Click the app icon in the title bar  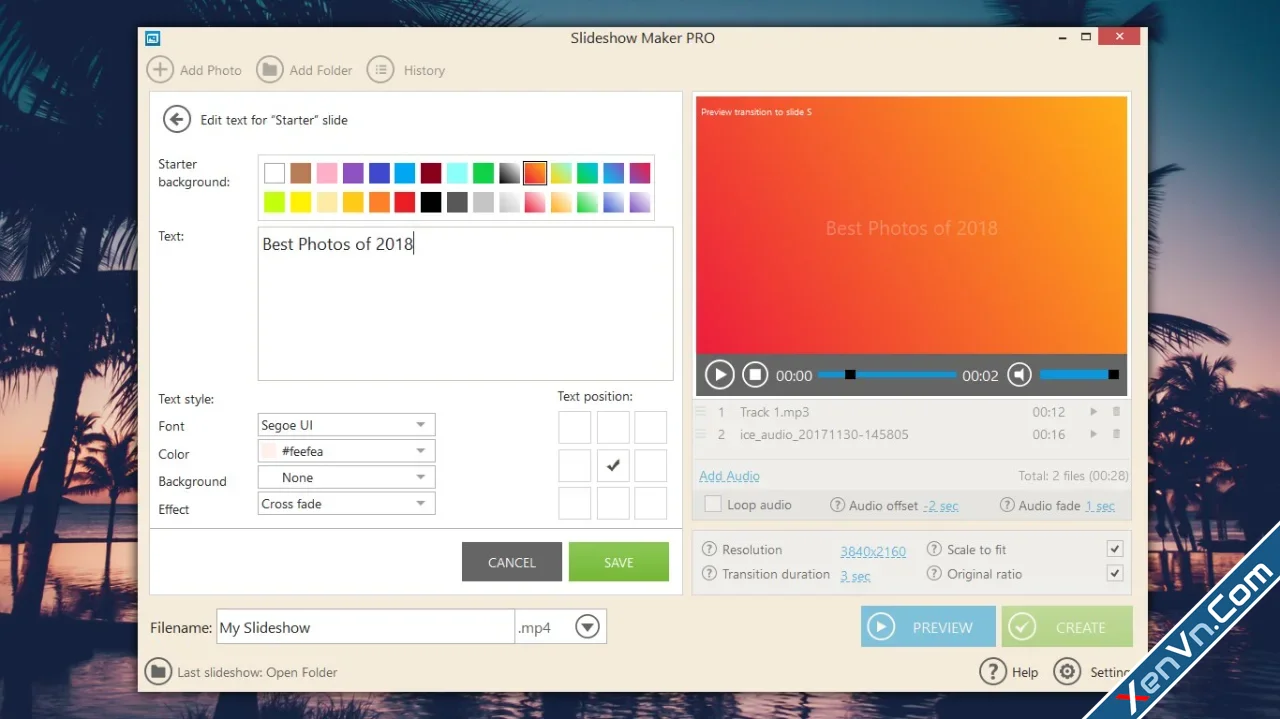tap(153, 39)
